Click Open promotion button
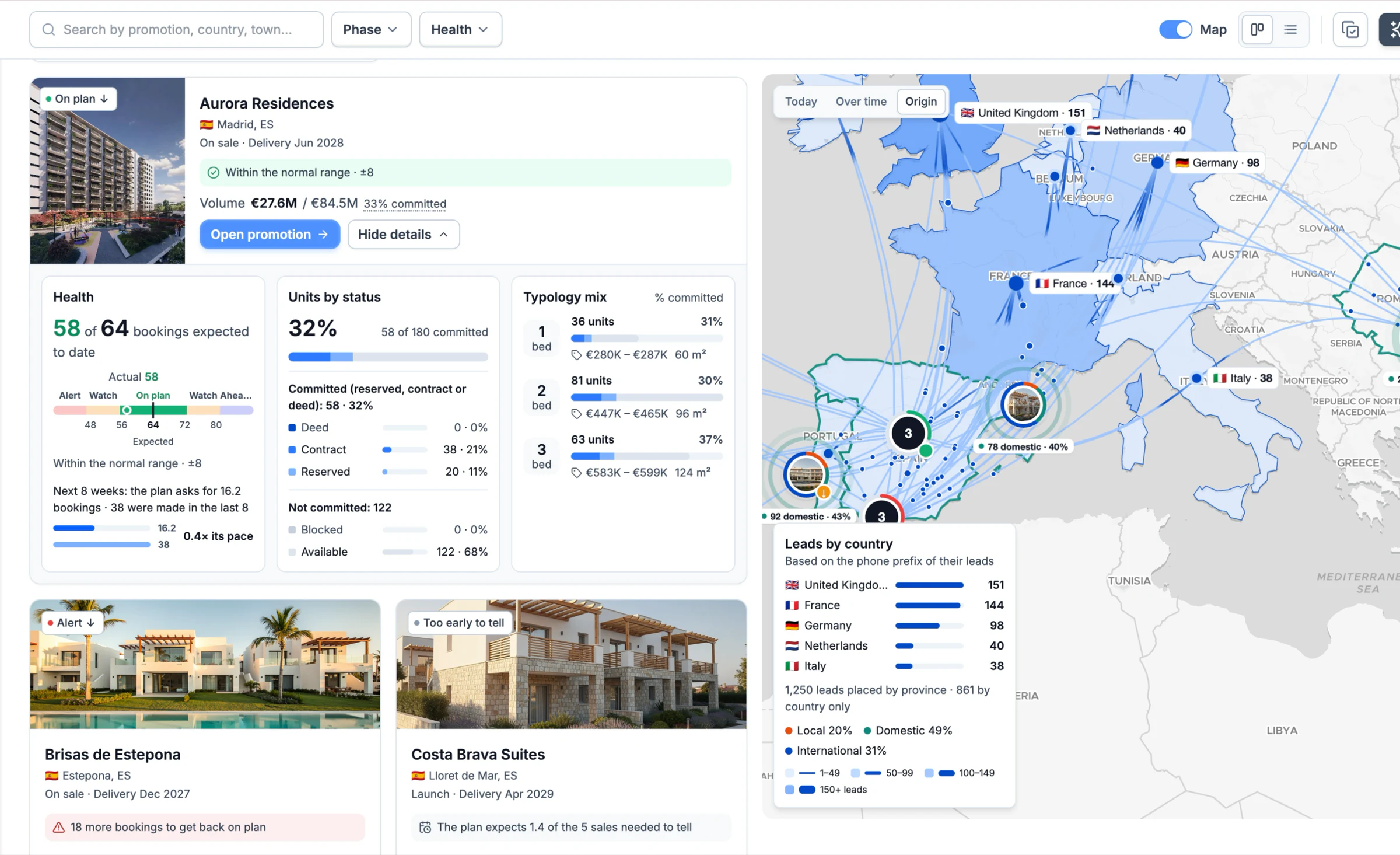The width and height of the screenshot is (1400, 855). click(269, 234)
